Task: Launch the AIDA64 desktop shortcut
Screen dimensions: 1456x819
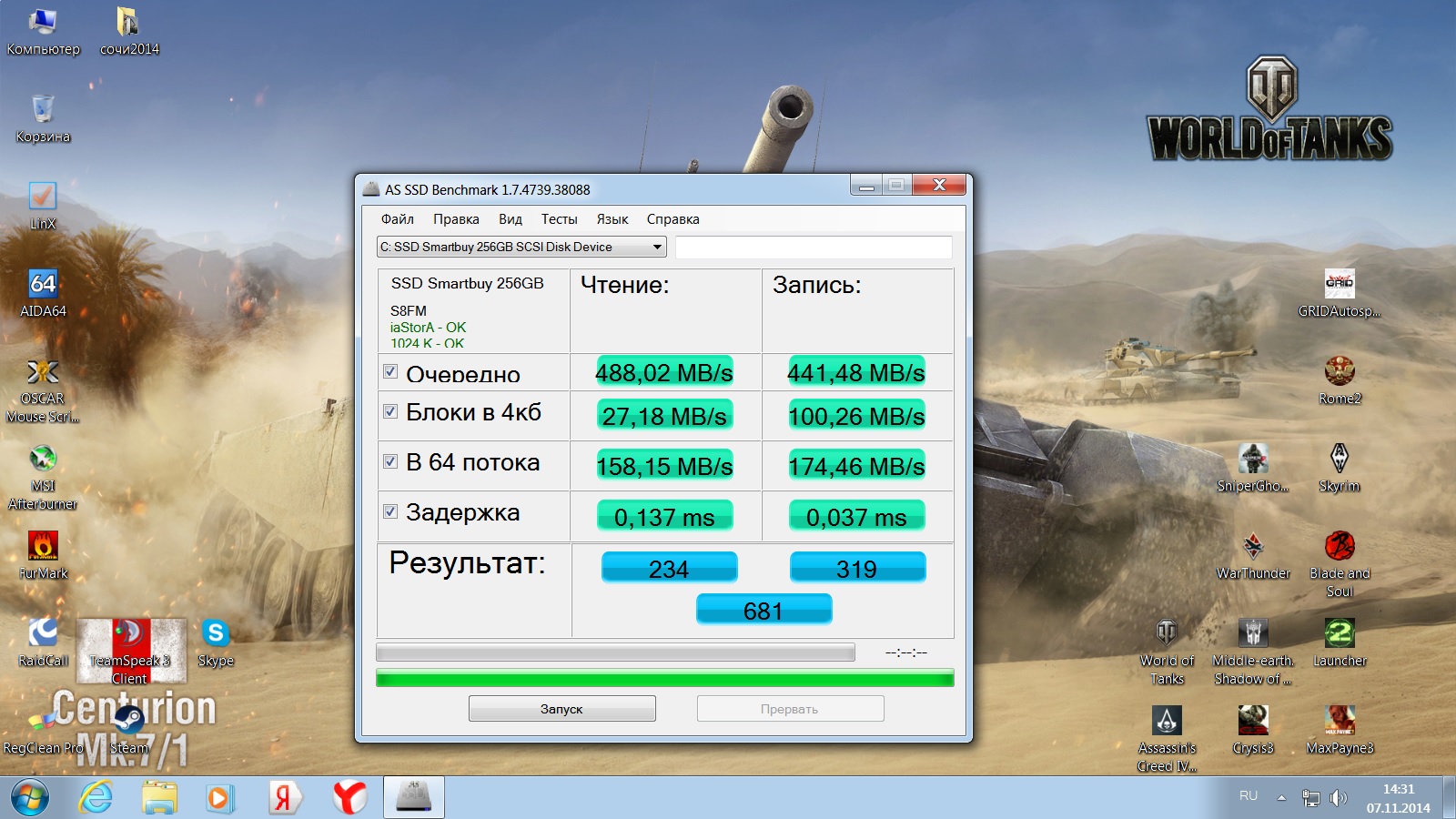Action: [43, 294]
